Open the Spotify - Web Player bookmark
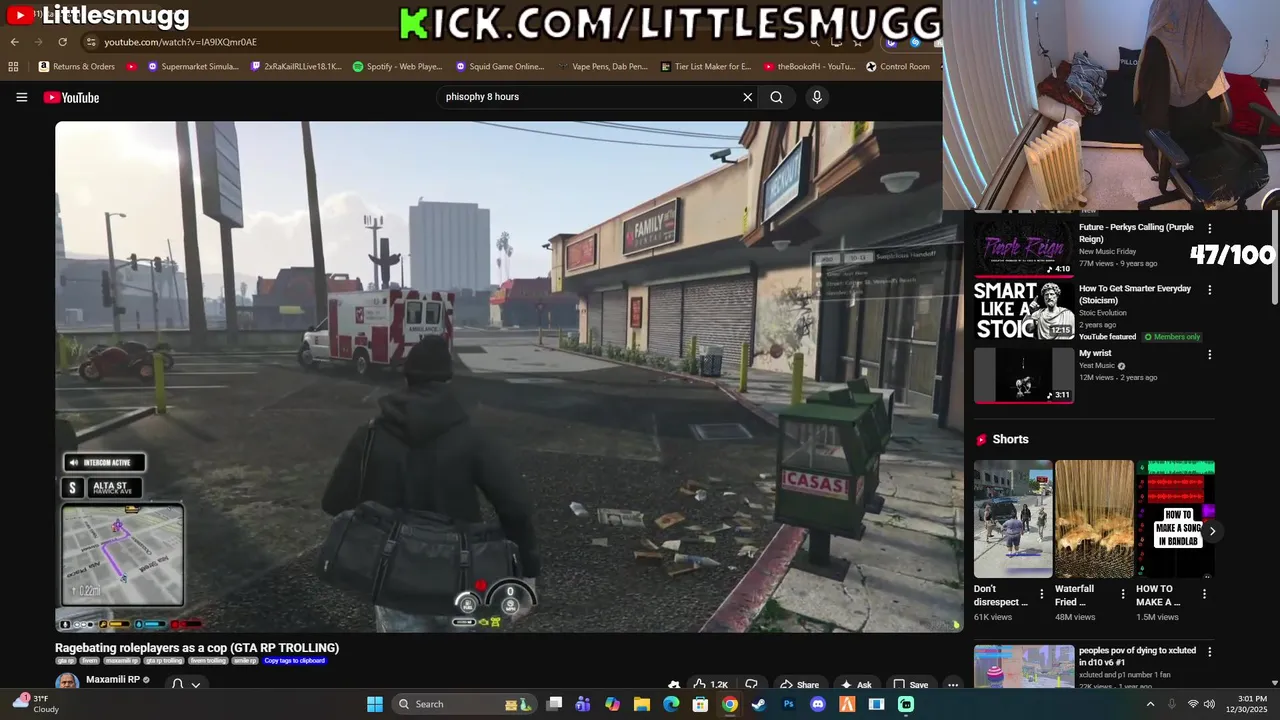The image size is (1280, 720). (397, 67)
